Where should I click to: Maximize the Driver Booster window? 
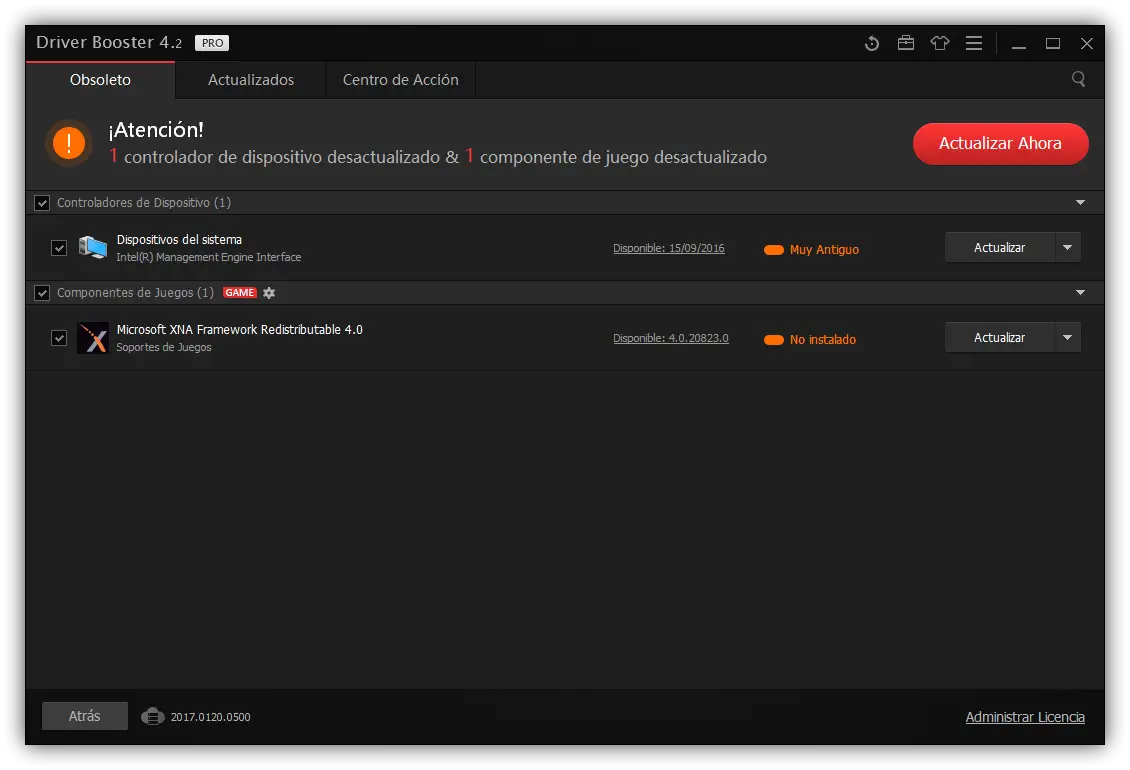(x=1053, y=44)
